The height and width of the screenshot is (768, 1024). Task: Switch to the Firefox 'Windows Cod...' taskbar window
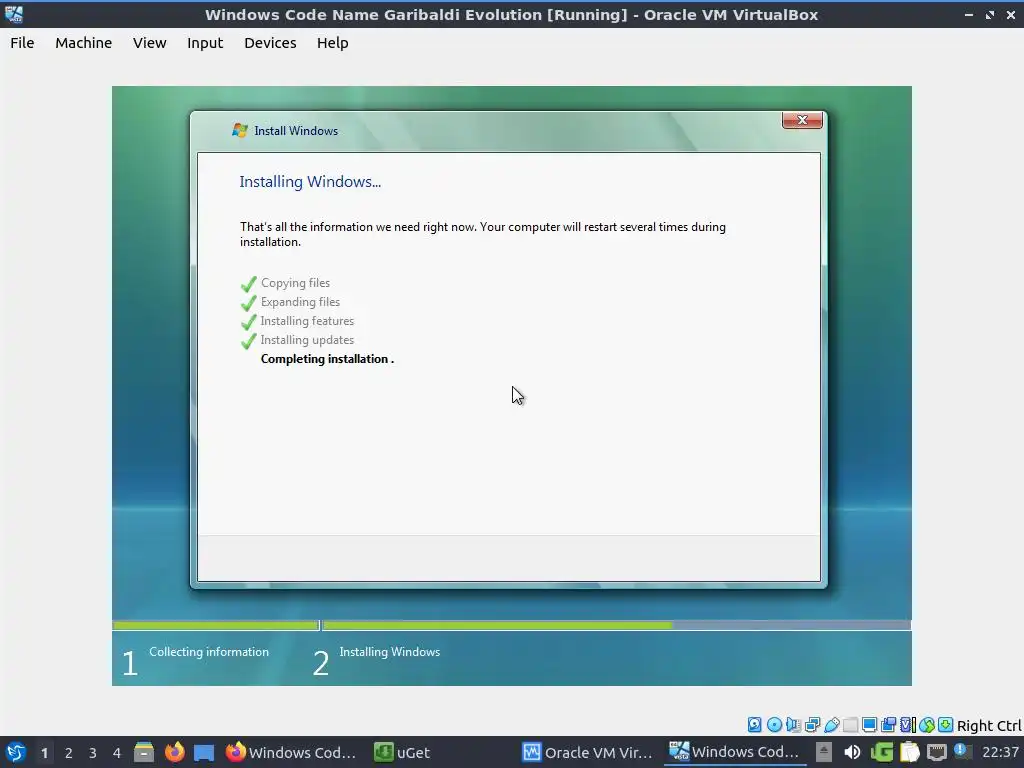291,752
